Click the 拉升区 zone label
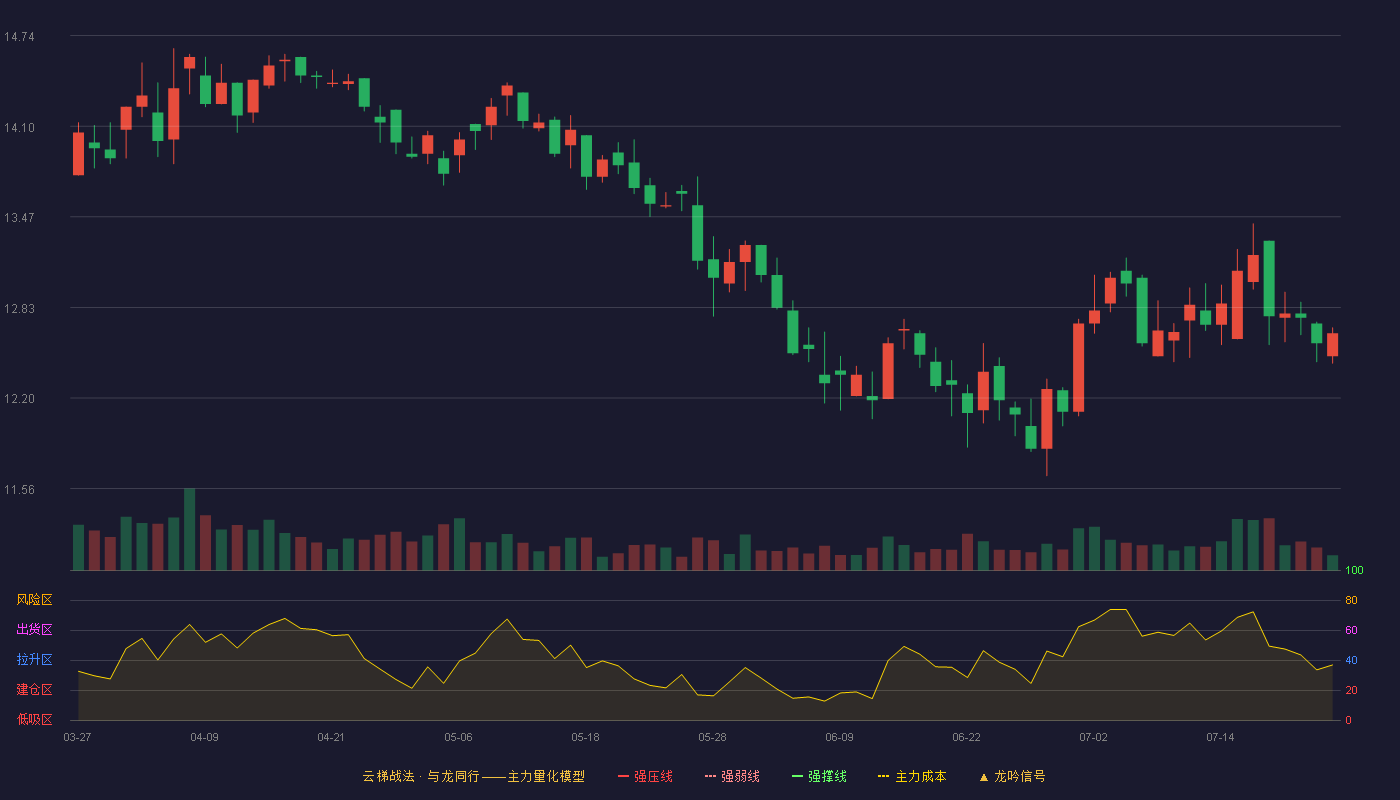 (x=35, y=660)
